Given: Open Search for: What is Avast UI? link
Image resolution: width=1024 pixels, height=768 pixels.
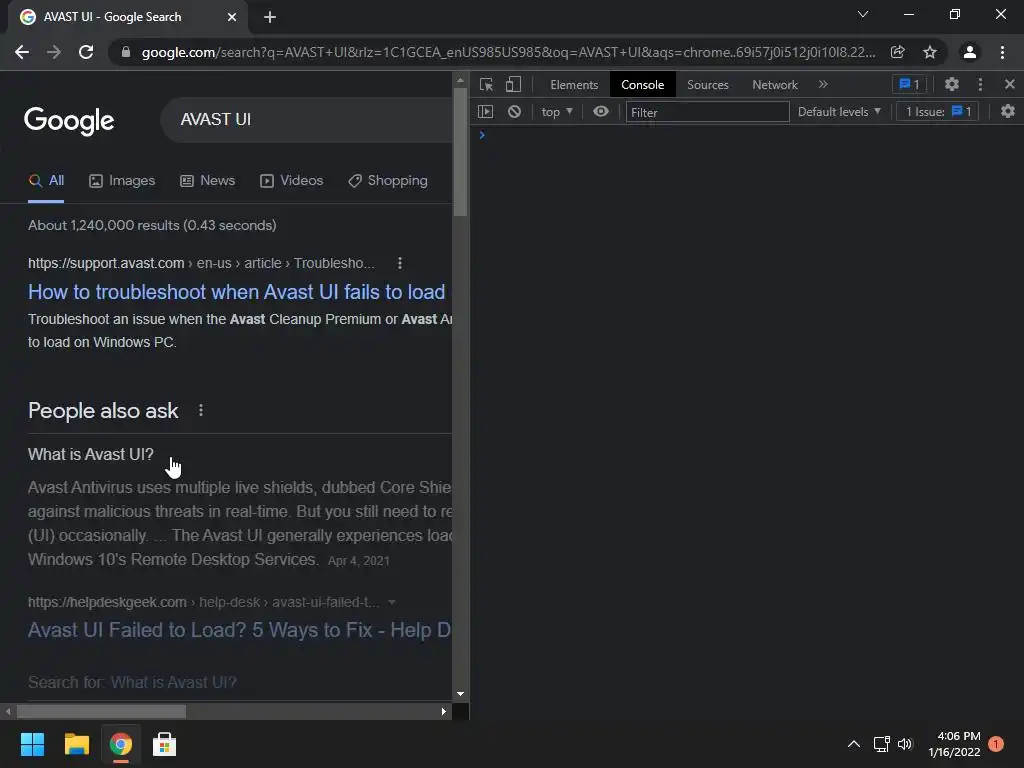Looking at the screenshot, I should [x=133, y=682].
